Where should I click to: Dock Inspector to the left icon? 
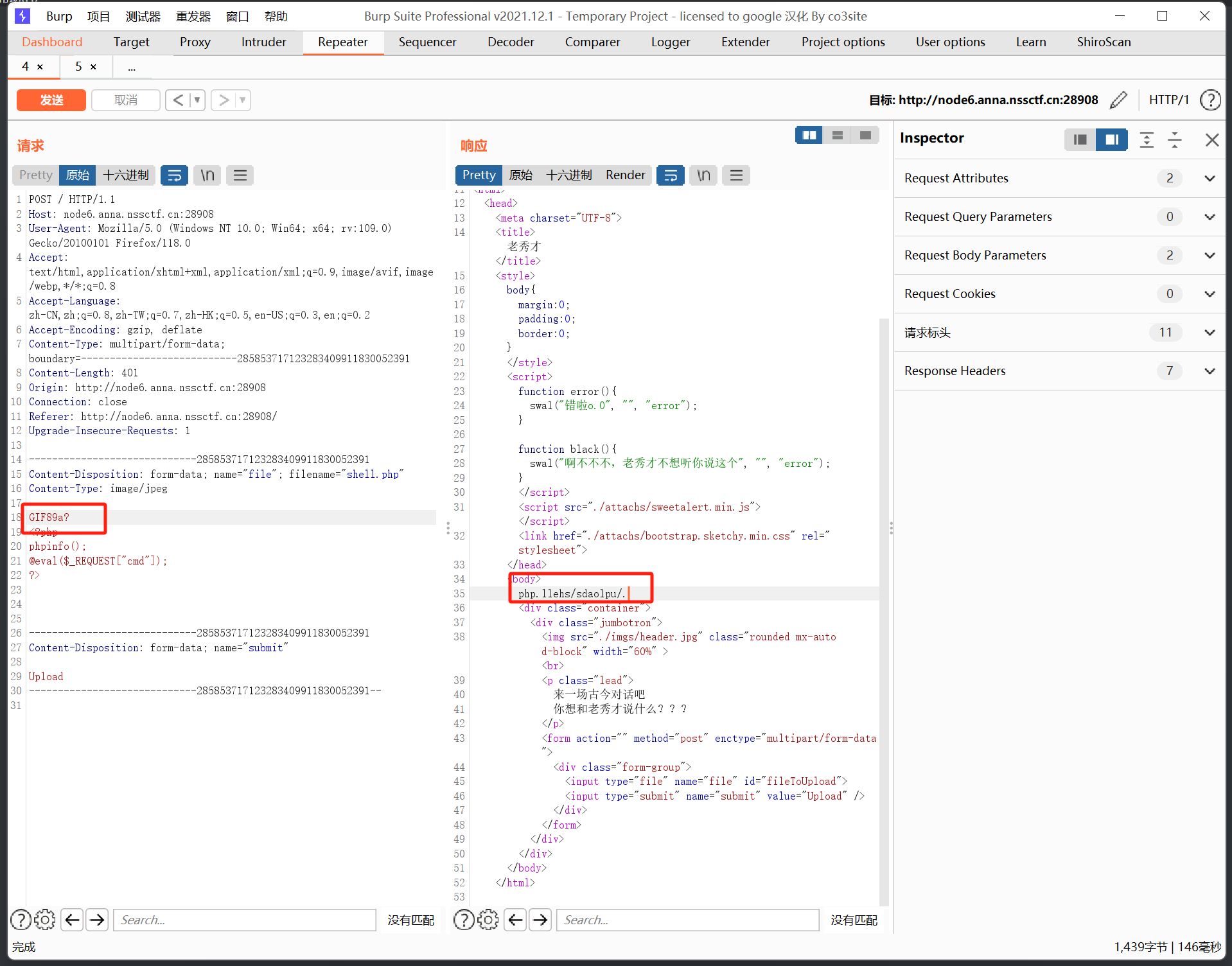pyautogui.click(x=1080, y=139)
